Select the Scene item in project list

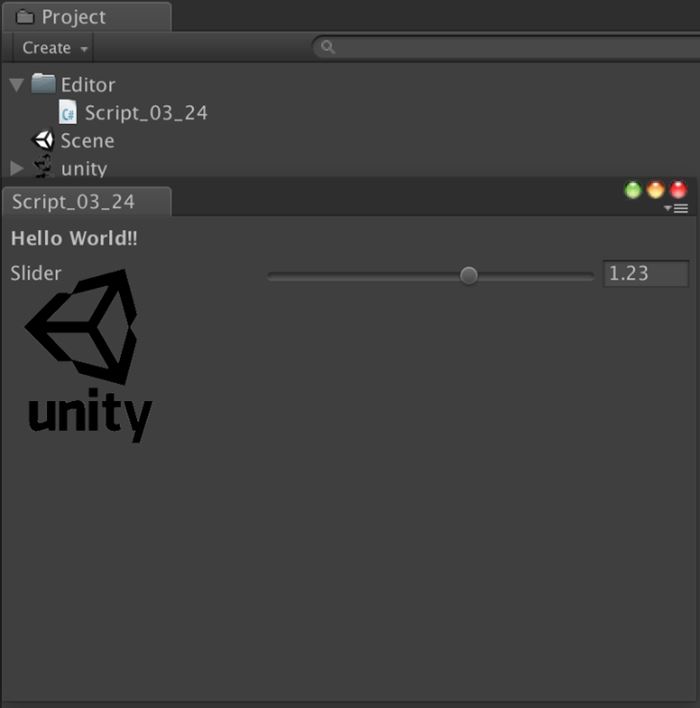click(x=87, y=141)
